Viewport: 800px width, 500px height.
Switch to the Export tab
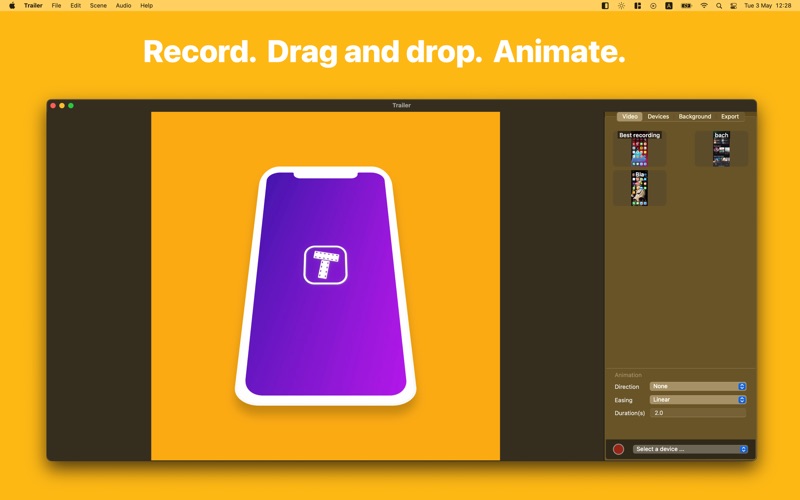pos(730,116)
